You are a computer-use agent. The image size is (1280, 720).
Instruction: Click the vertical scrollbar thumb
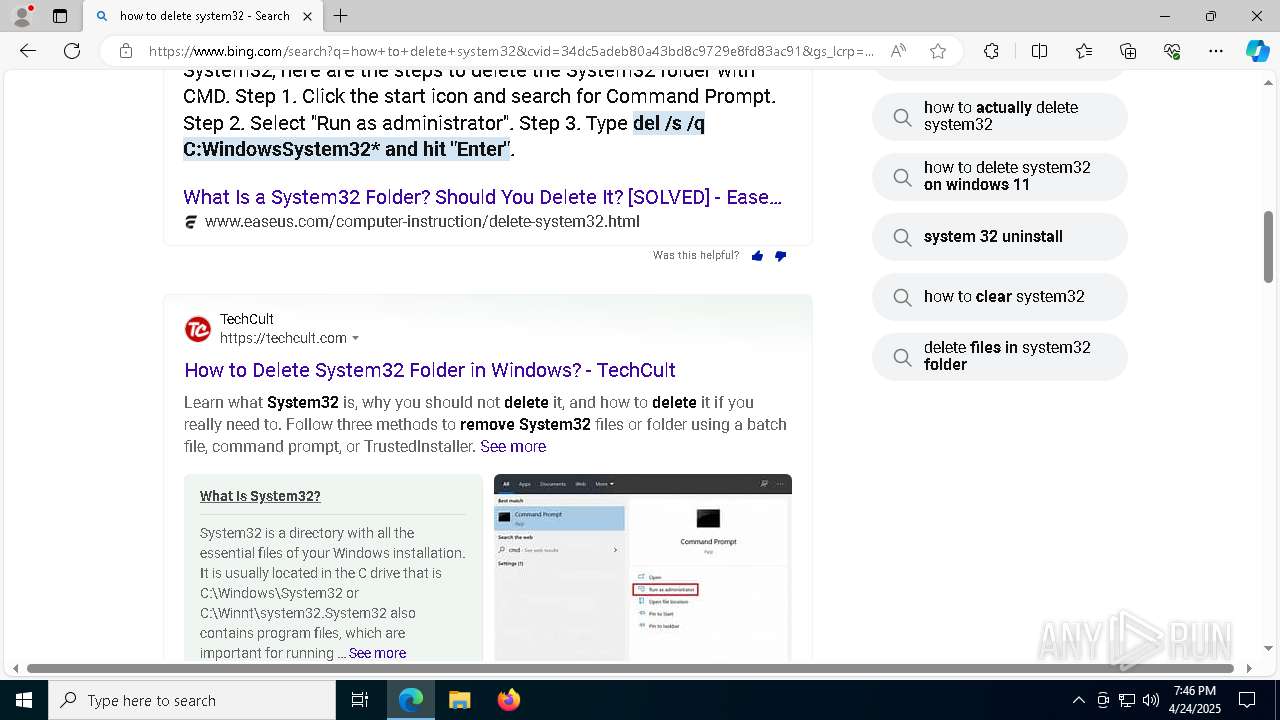tap(1269, 247)
